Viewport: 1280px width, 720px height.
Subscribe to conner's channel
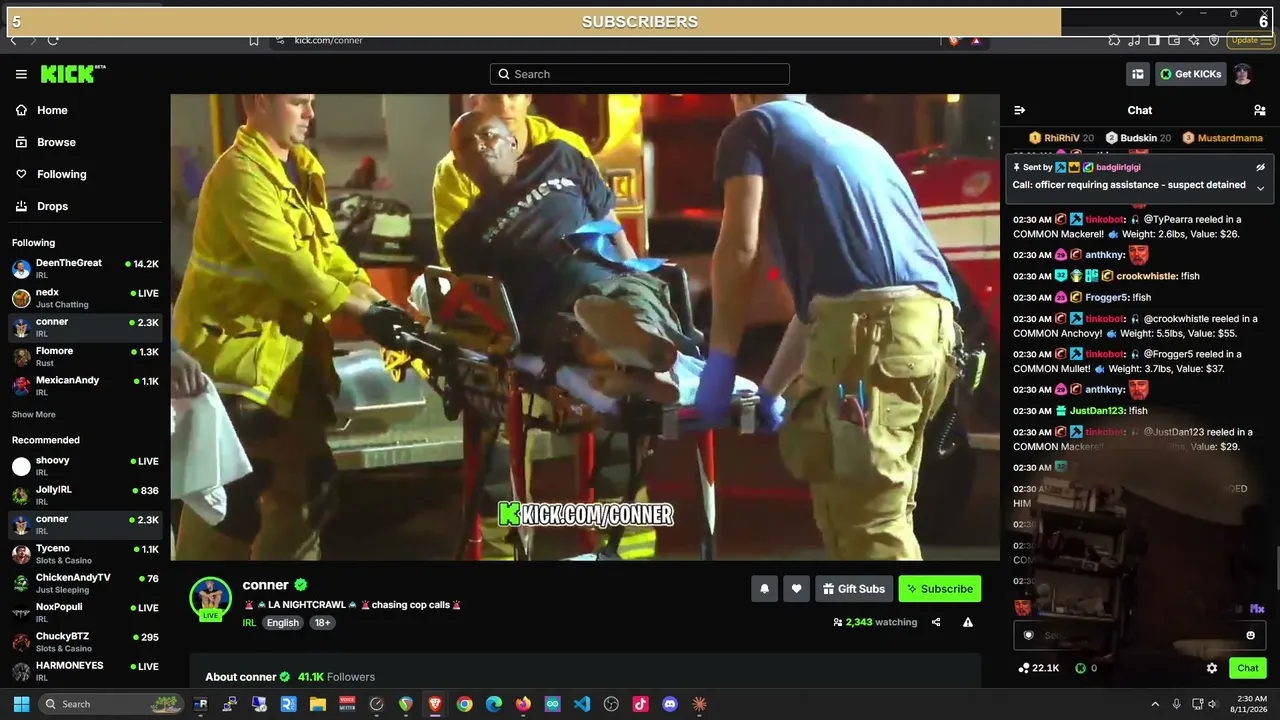pyautogui.click(x=940, y=589)
